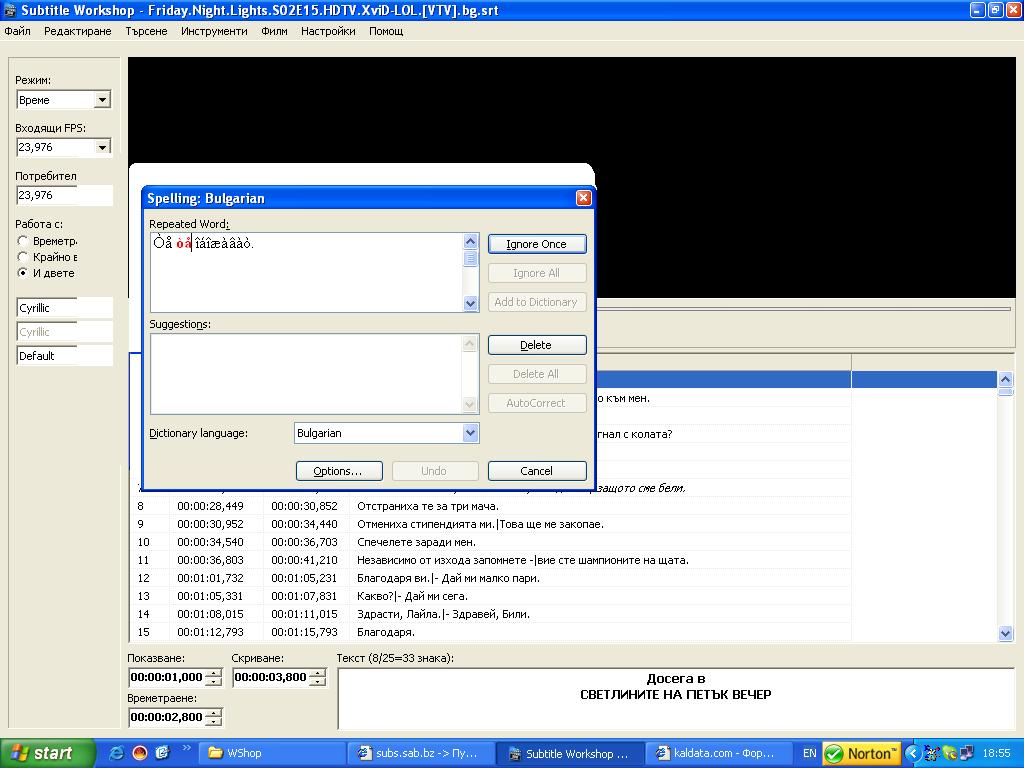The image size is (1024, 768).
Task: Select subtitle row 8 Отстраниха те за три мача
Action: (x=491, y=506)
